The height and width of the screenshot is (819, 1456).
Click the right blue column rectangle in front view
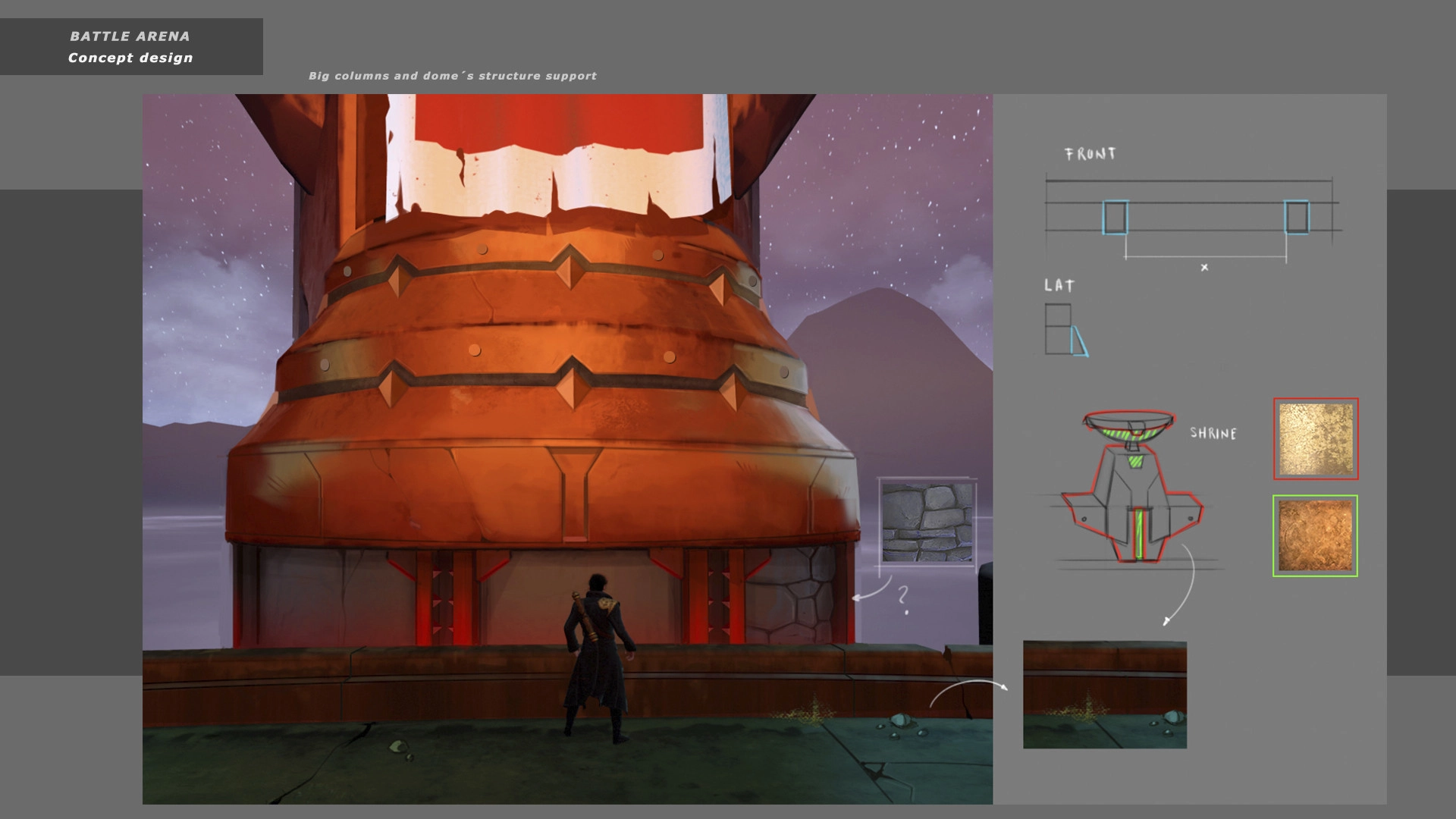pyautogui.click(x=1296, y=217)
